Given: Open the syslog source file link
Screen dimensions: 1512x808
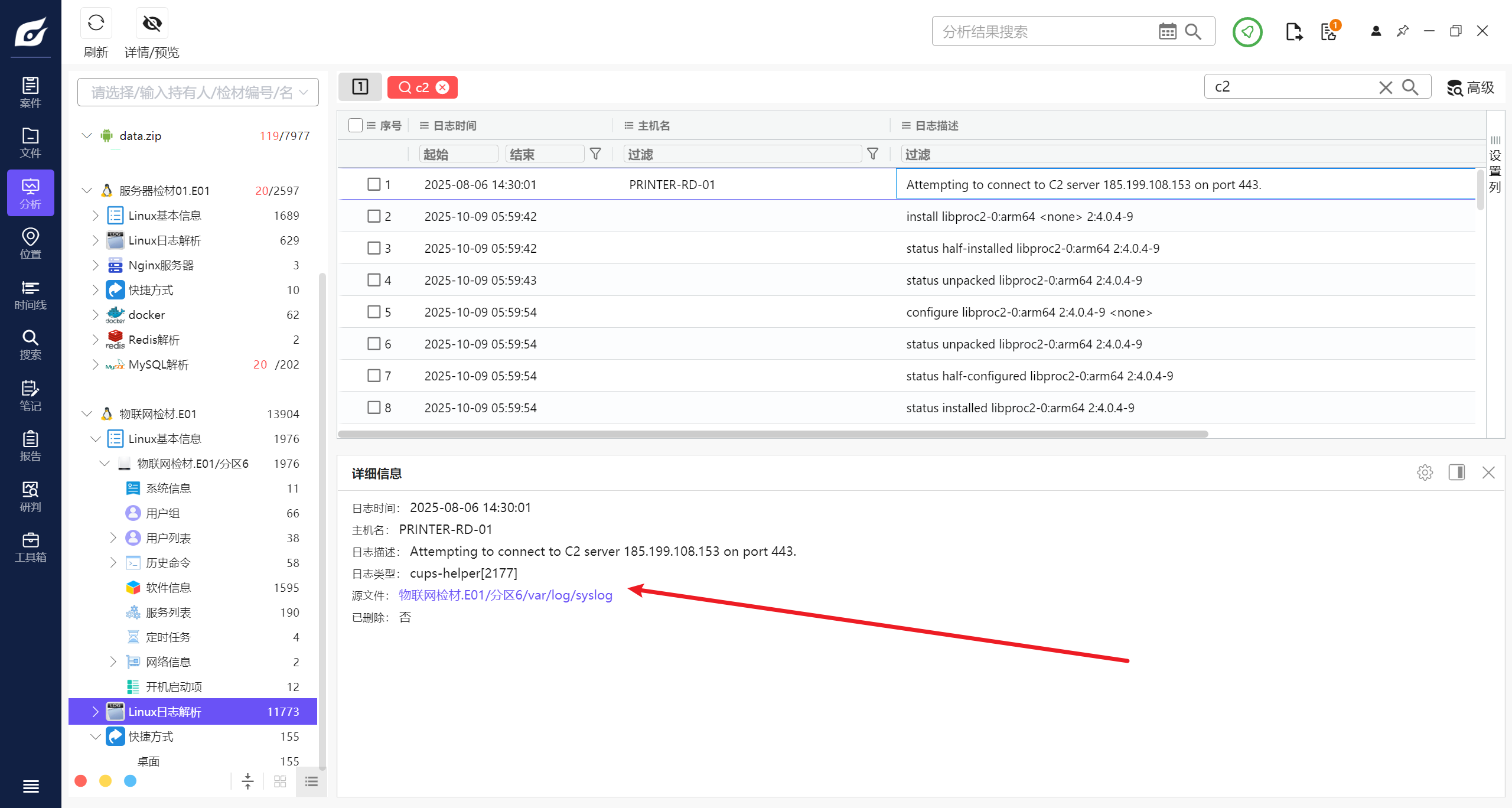Looking at the screenshot, I should tap(506, 595).
